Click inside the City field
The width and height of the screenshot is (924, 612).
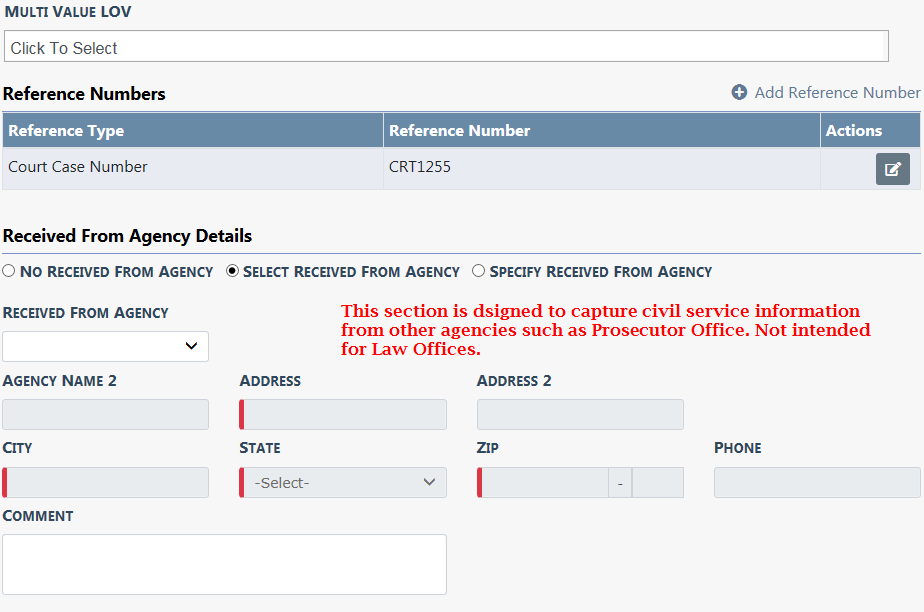(106, 483)
